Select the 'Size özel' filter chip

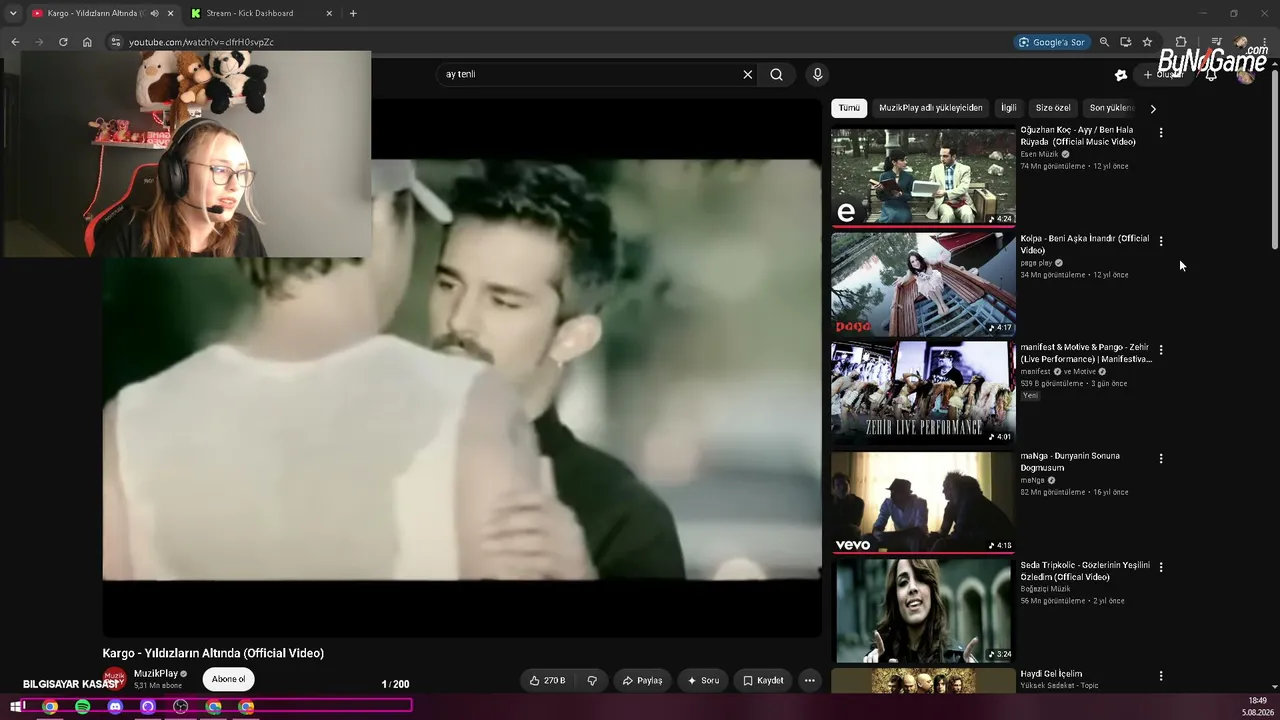(1053, 108)
